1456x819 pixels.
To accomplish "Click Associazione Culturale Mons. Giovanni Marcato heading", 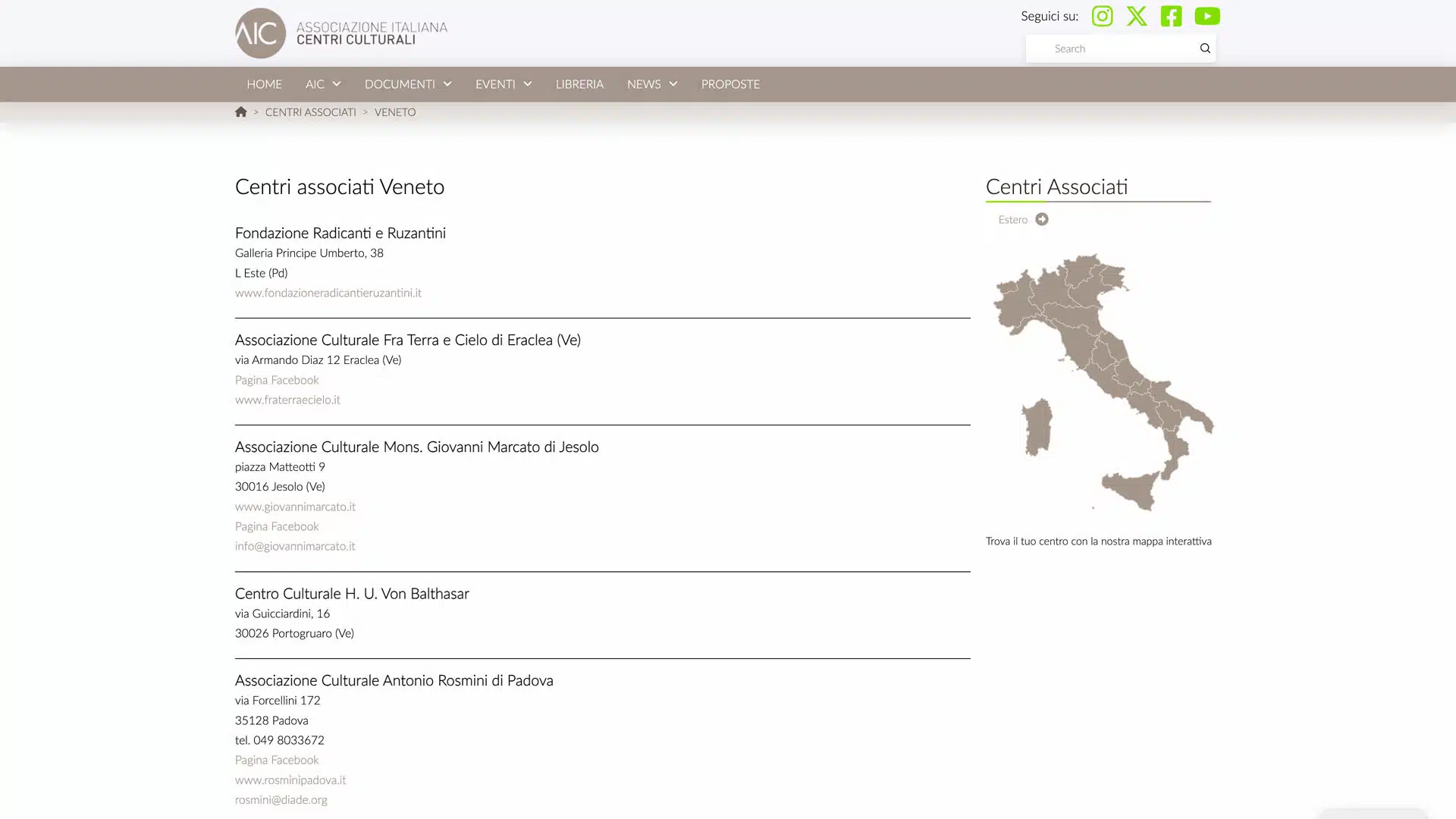I will pos(417,447).
